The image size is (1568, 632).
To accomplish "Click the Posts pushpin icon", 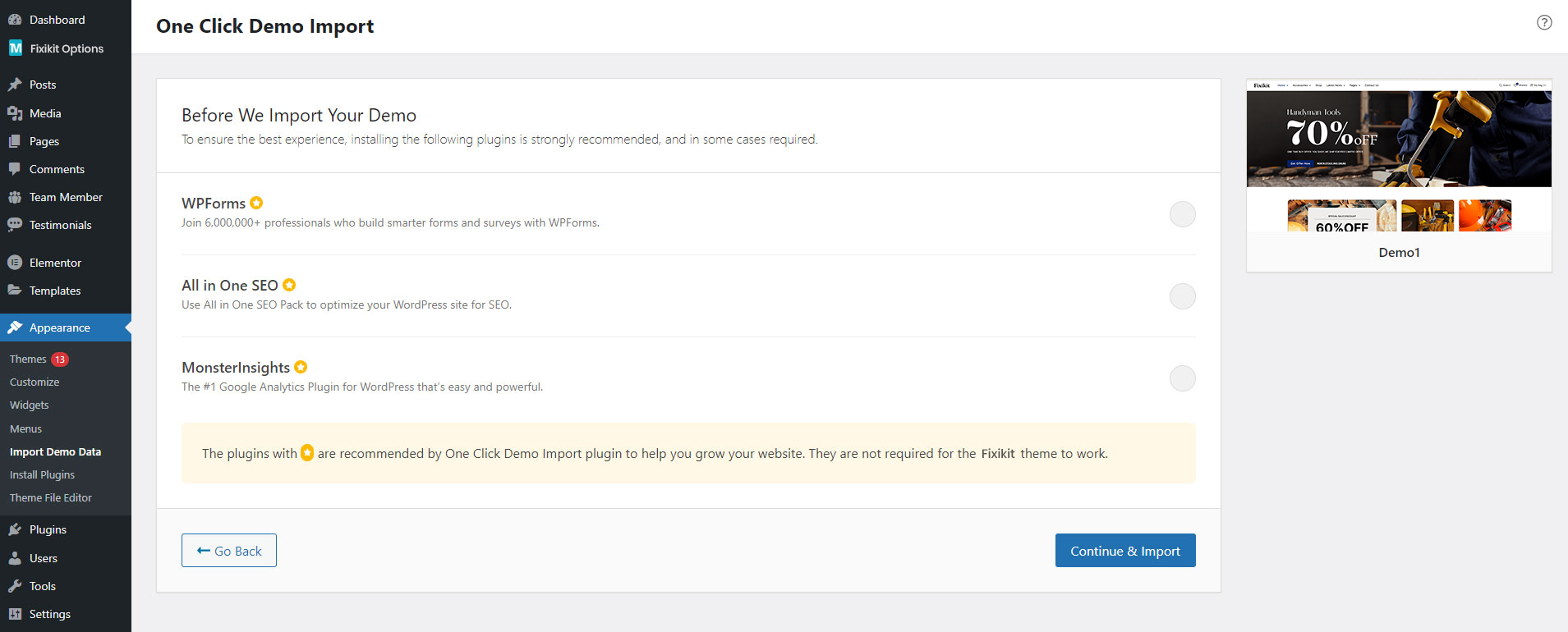I will point(15,85).
